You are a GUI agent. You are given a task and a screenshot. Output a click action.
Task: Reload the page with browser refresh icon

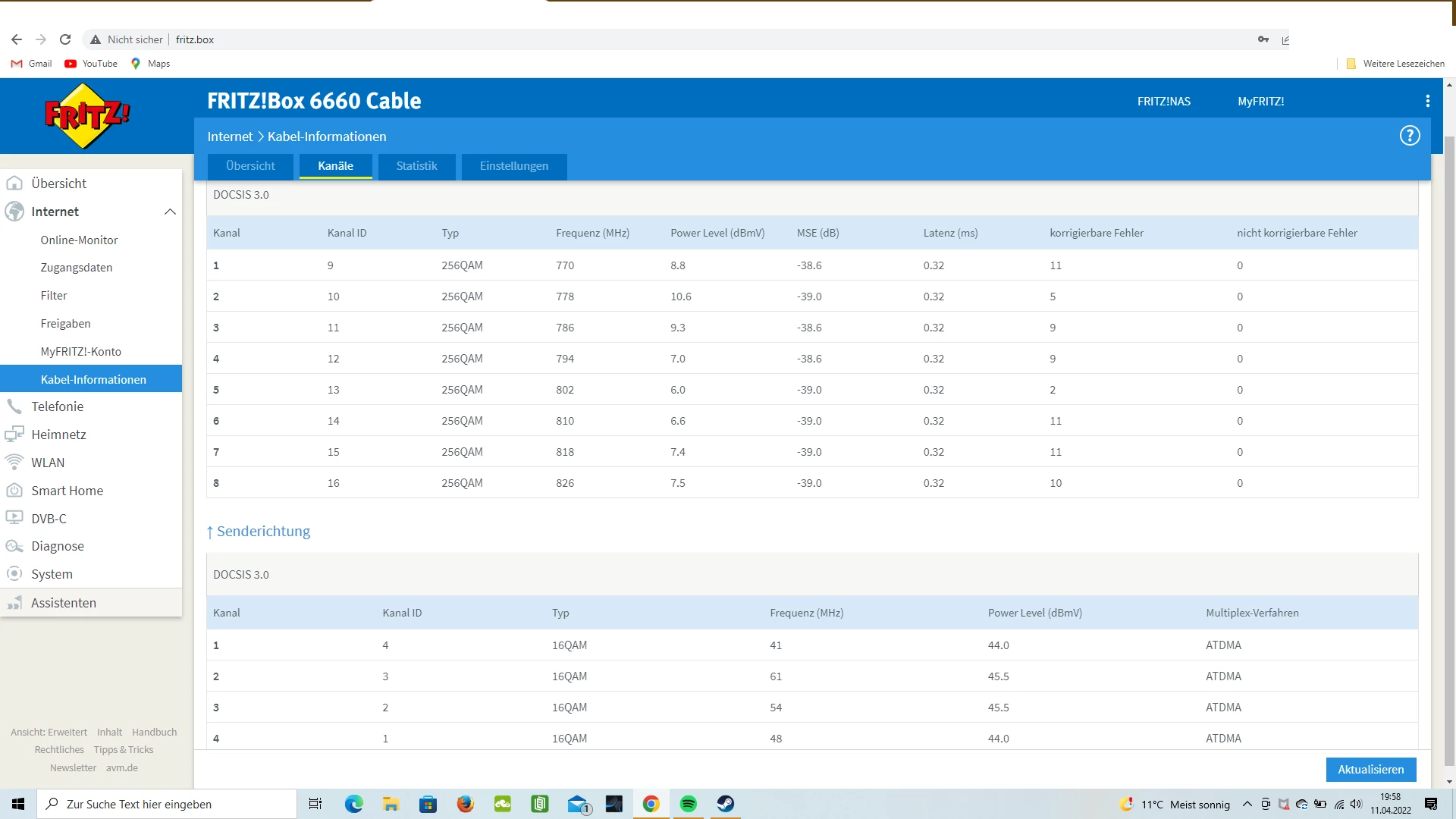(65, 39)
